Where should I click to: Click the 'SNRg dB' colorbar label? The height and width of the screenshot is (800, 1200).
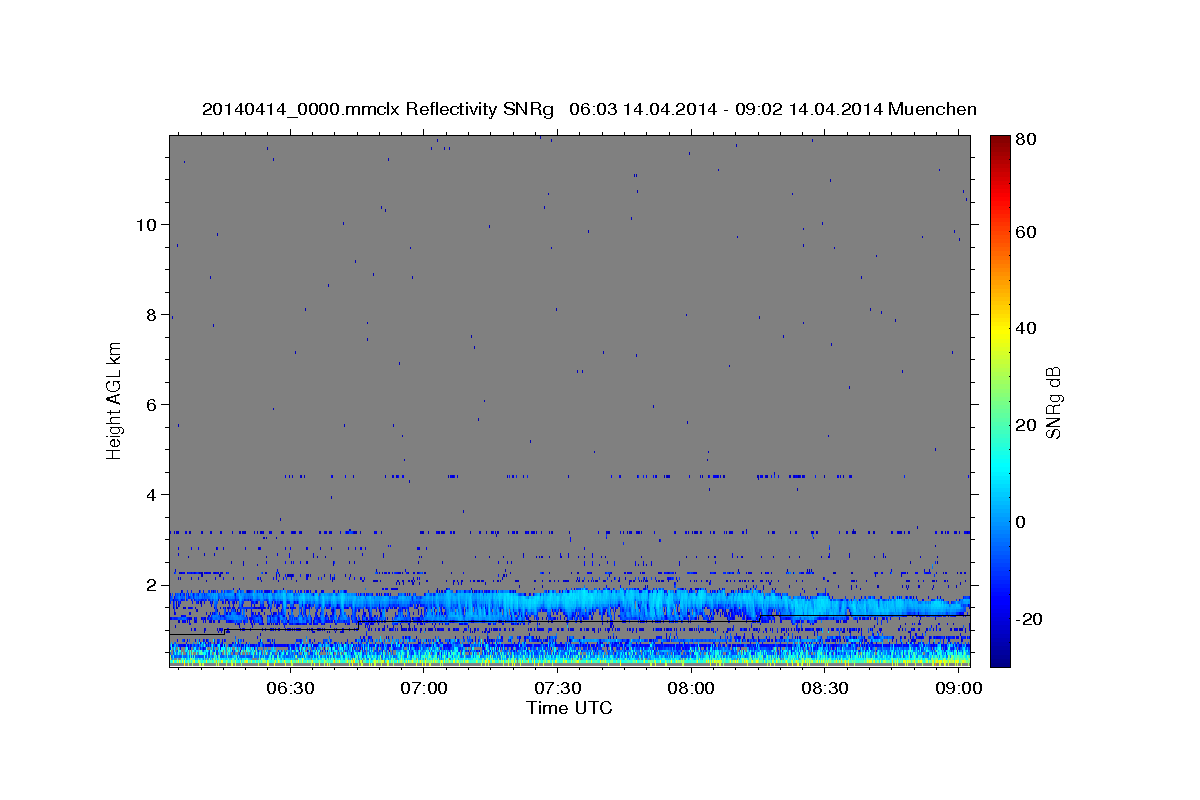pos(1053,402)
